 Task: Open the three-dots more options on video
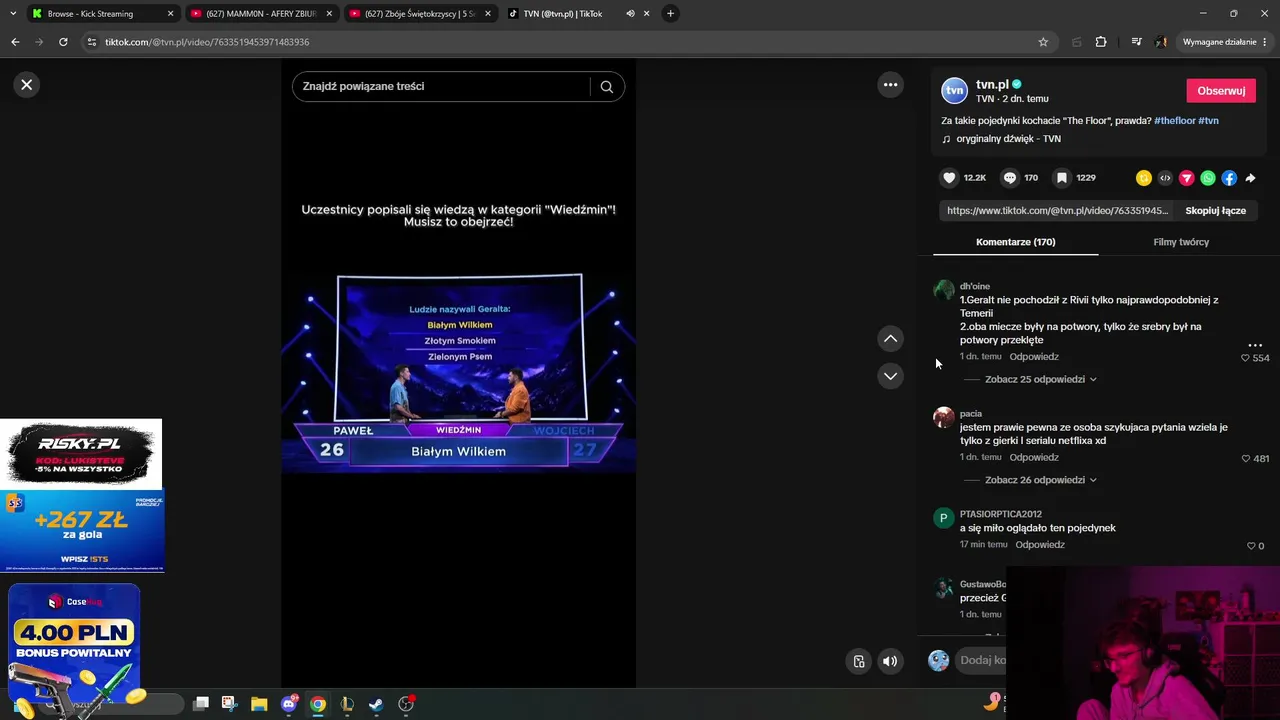tap(890, 85)
